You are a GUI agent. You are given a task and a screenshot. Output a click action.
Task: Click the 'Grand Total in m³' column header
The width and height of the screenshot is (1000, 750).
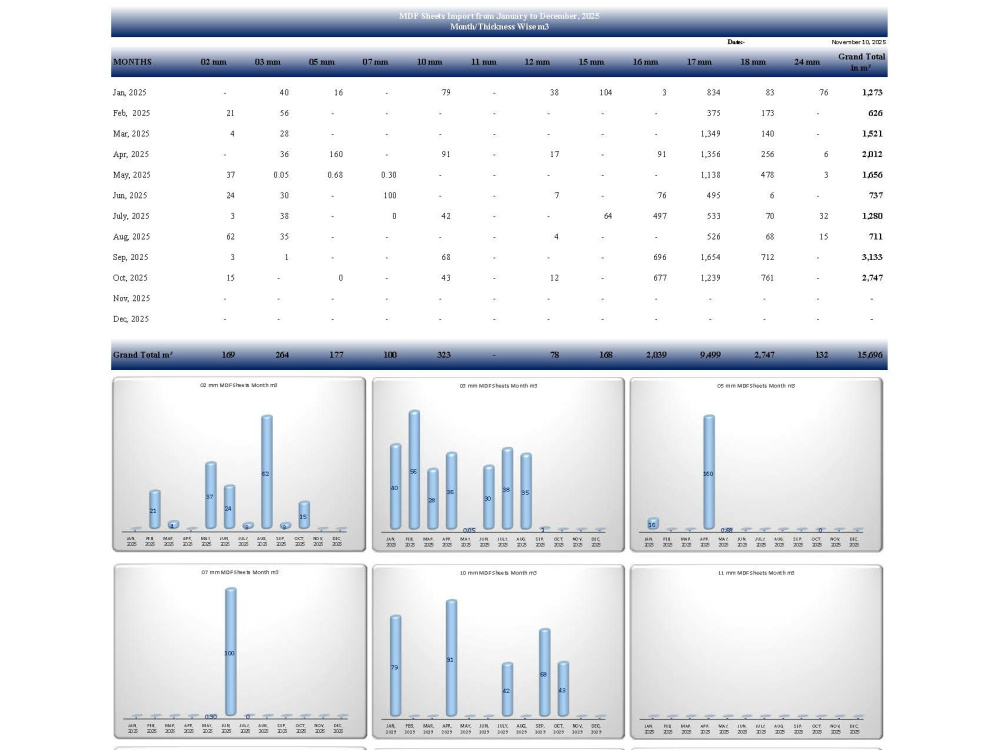click(x=861, y=62)
